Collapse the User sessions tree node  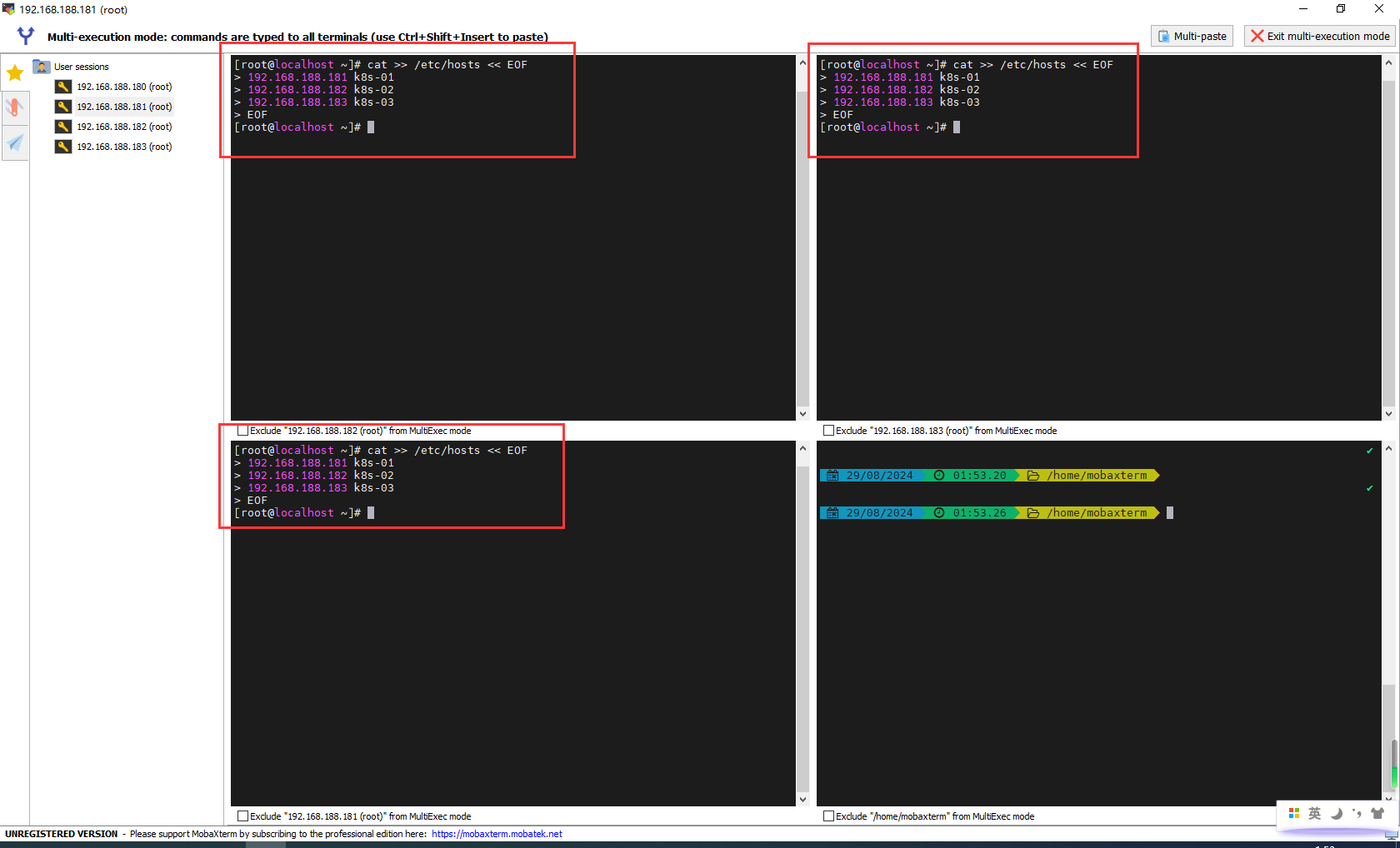click(x=81, y=67)
